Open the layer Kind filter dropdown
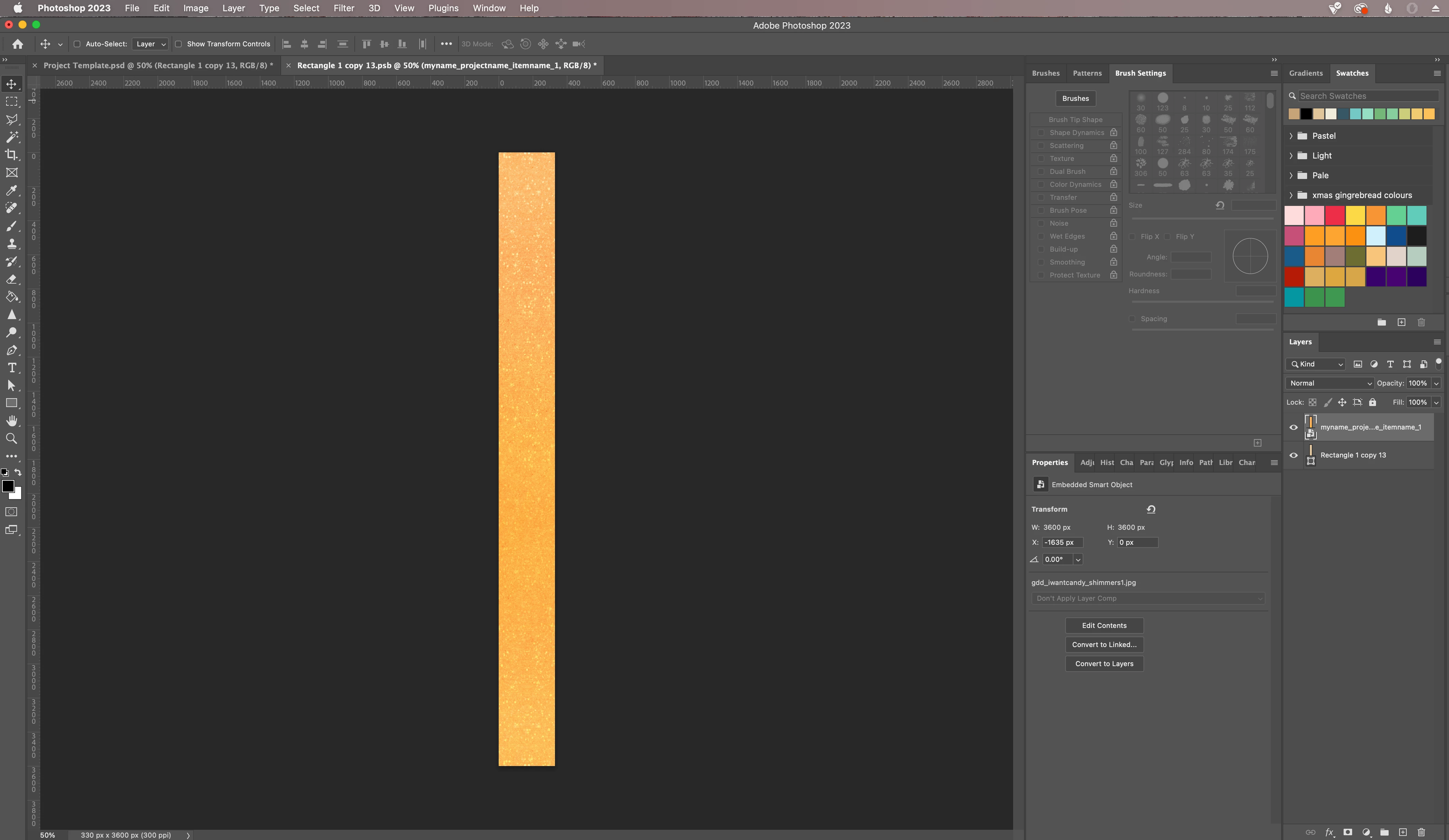Viewport: 1449px width, 840px height. [1316, 364]
